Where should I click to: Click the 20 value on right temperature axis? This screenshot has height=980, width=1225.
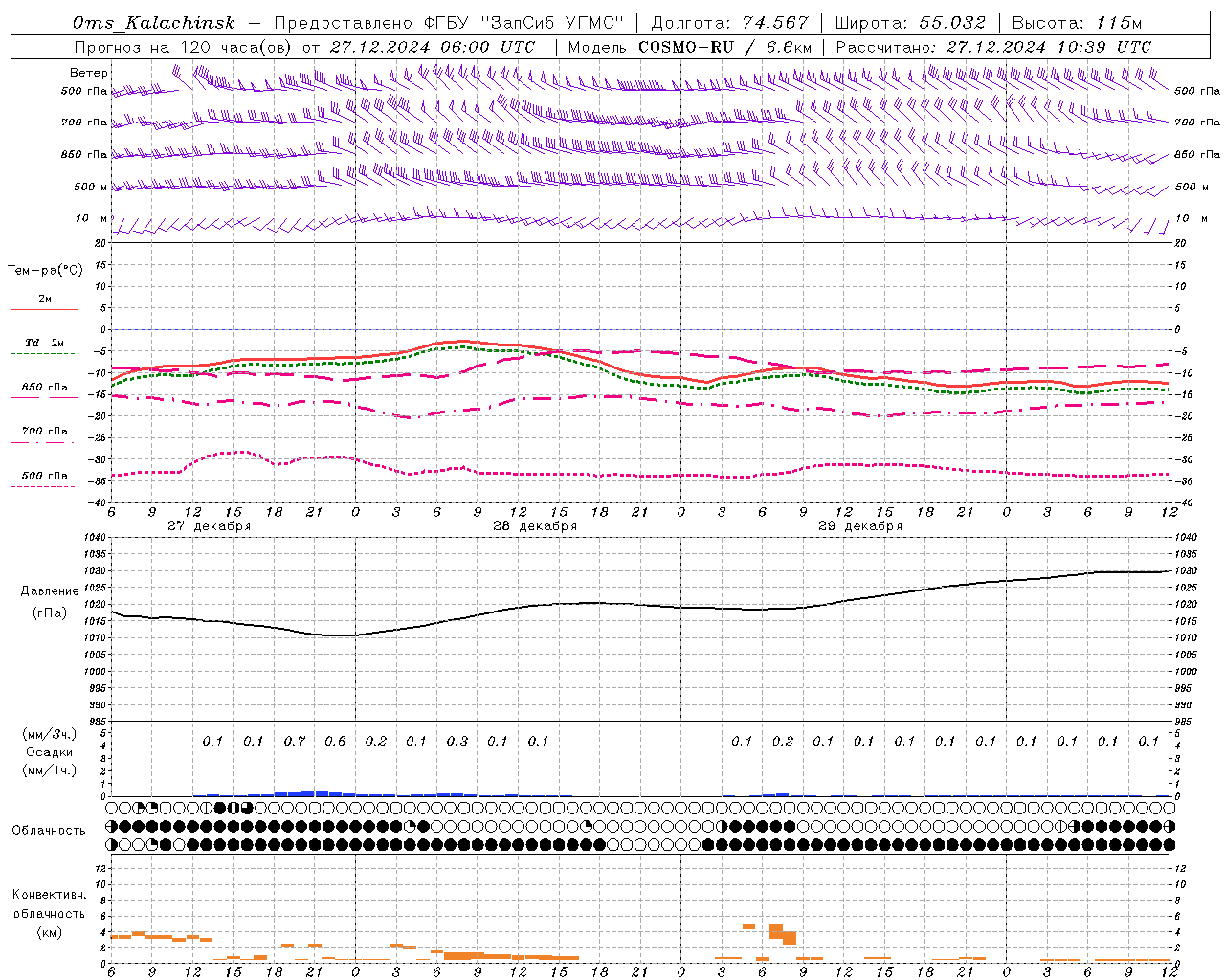(1181, 243)
